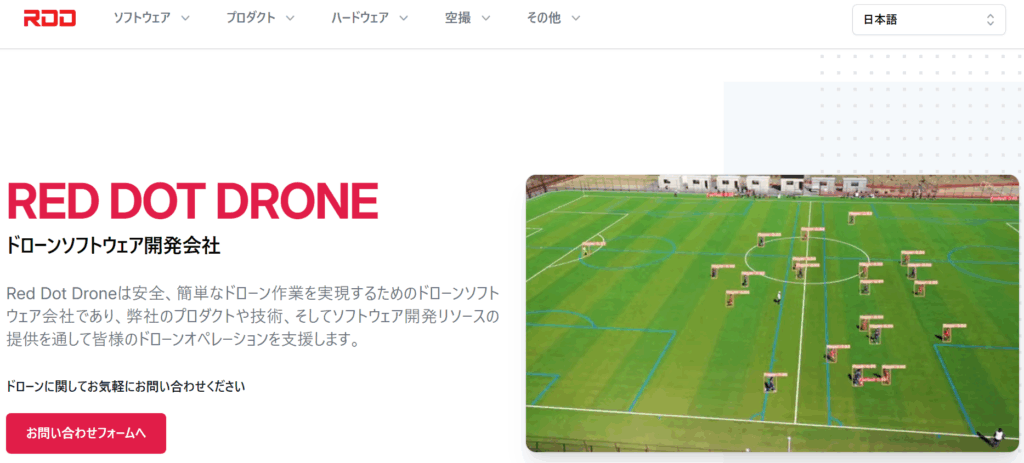Screen dimensions: 1024x463
Task: Click the RDD logo in the header
Action: click(x=50, y=18)
